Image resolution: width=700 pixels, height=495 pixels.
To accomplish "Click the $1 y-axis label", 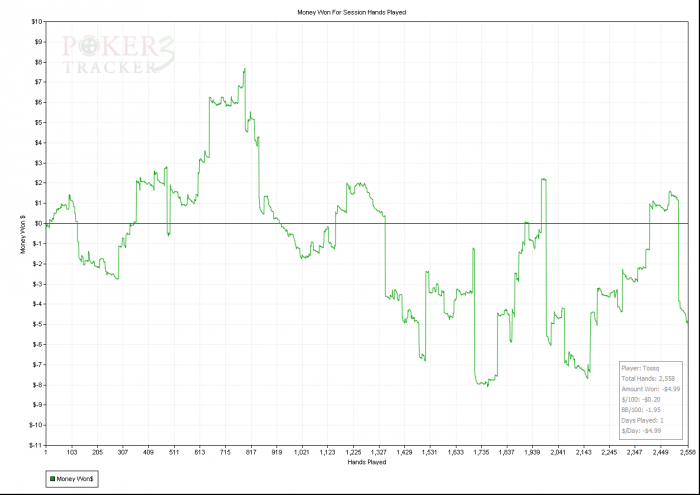I will [38, 203].
